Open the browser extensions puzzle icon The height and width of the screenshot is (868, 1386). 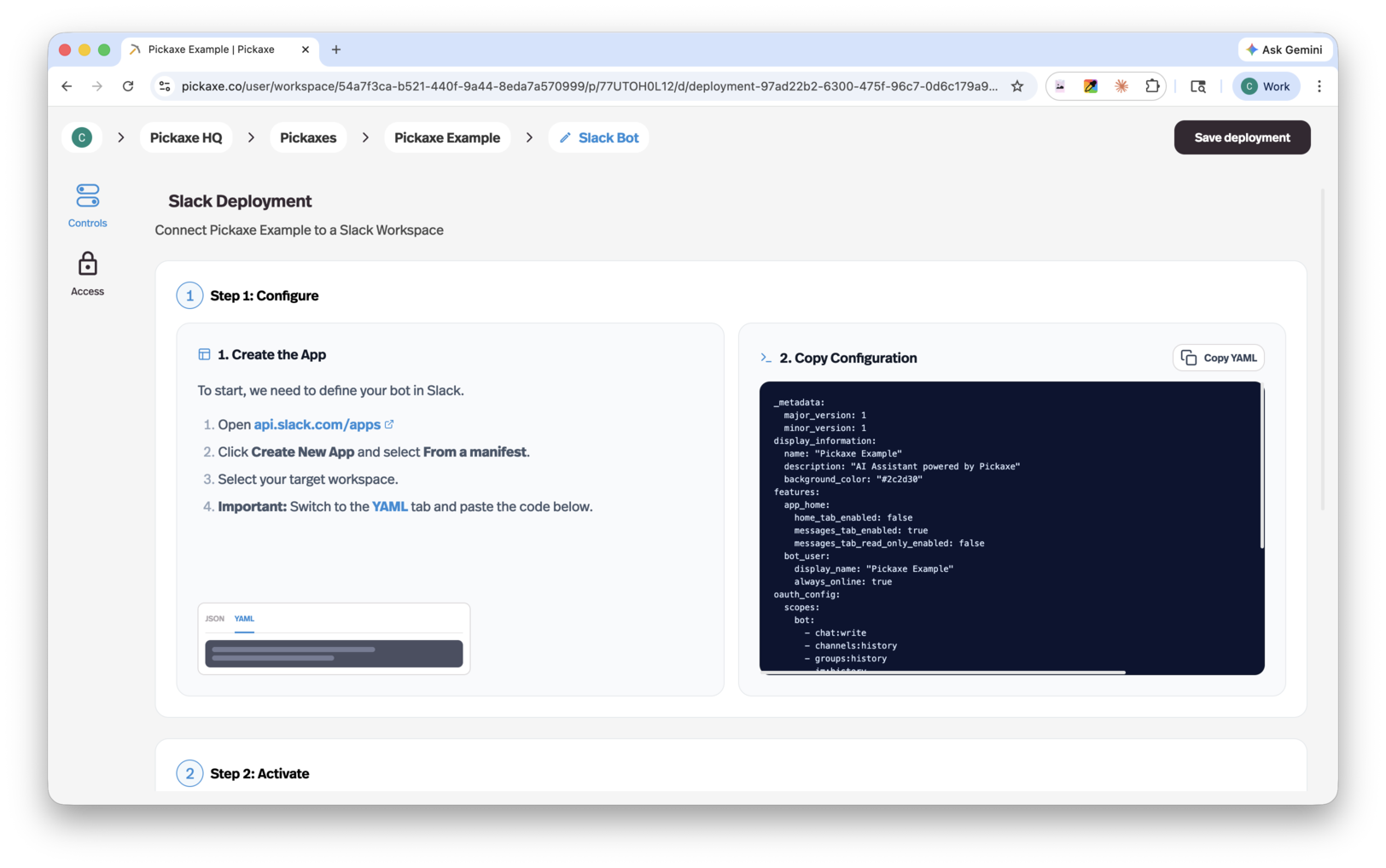click(x=1152, y=85)
